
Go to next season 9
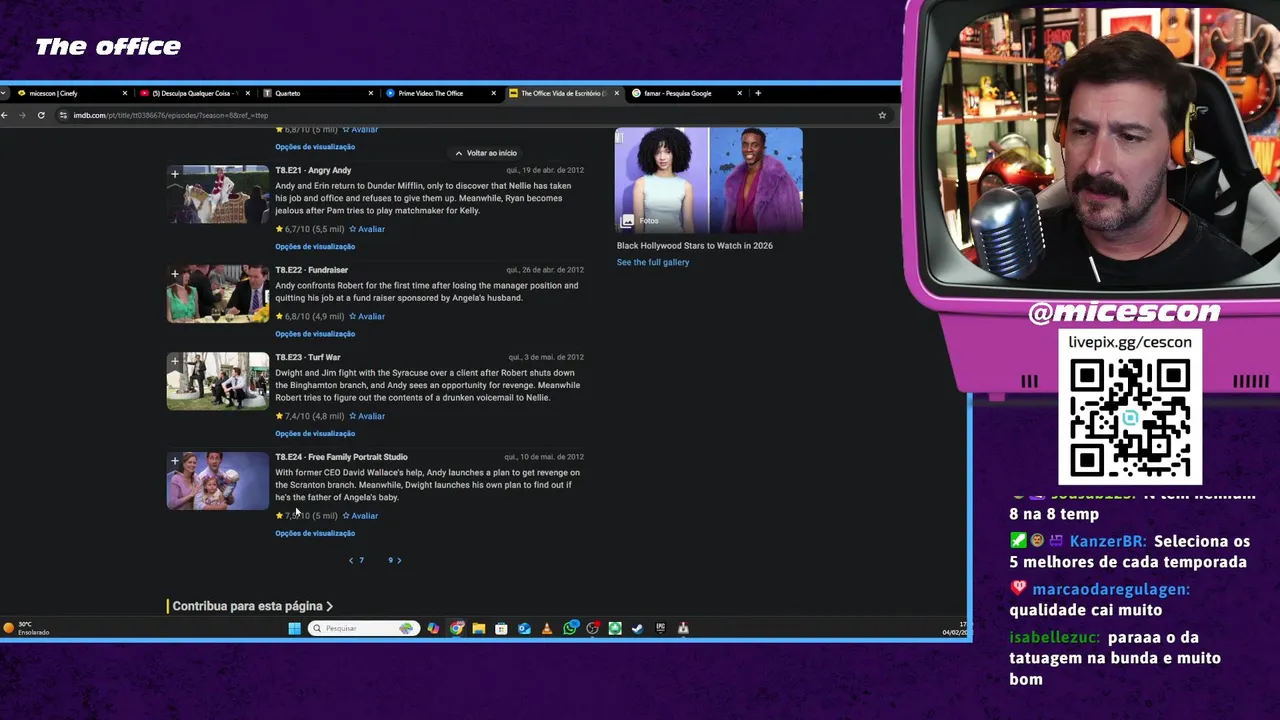pyautogui.click(x=395, y=560)
